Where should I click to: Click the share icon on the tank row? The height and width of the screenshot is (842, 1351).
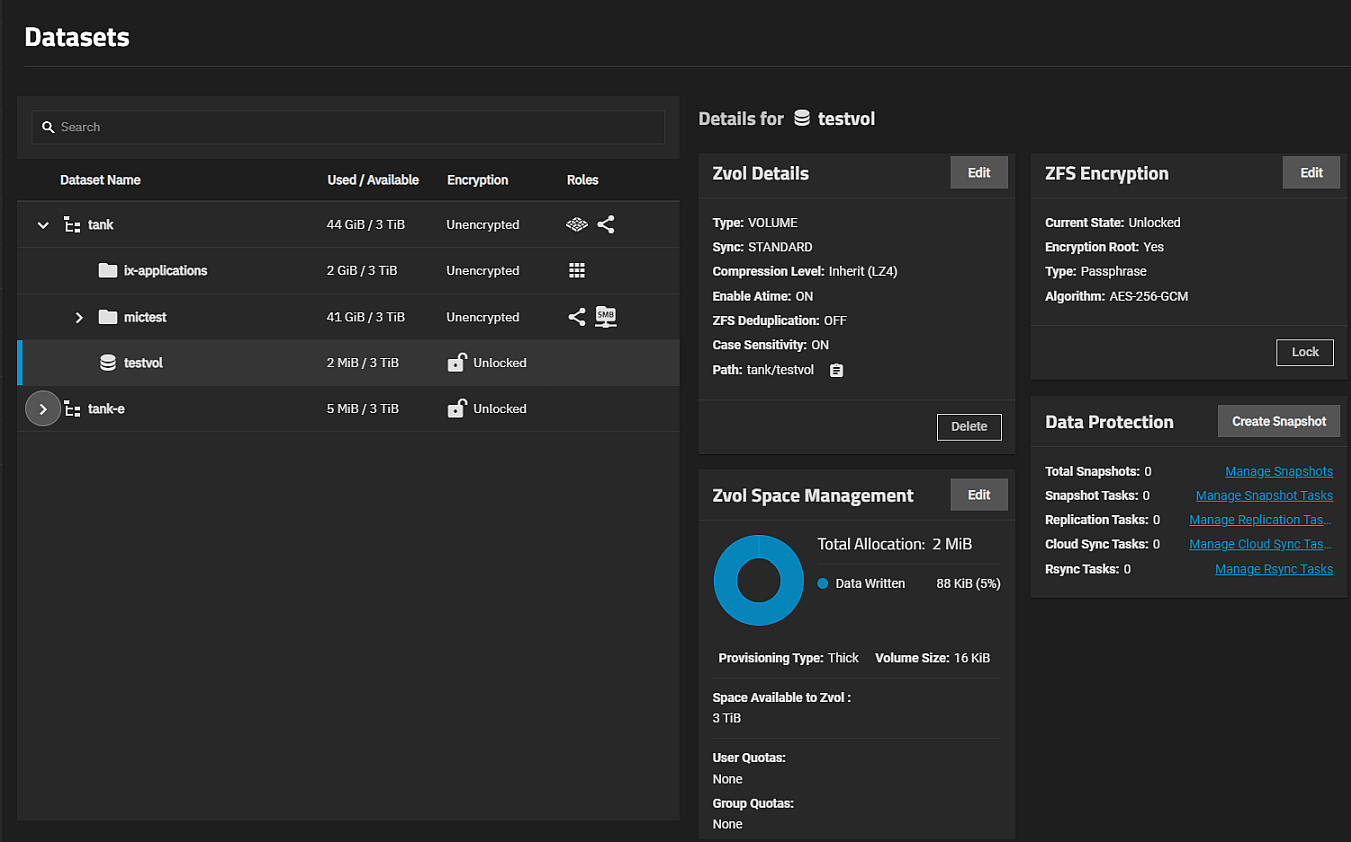tap(606, 224)
